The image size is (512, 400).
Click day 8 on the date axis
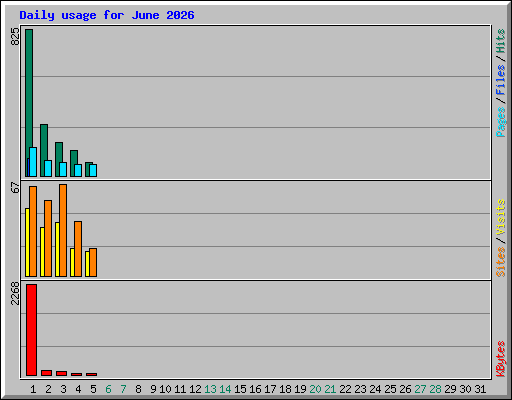point(138,389)
